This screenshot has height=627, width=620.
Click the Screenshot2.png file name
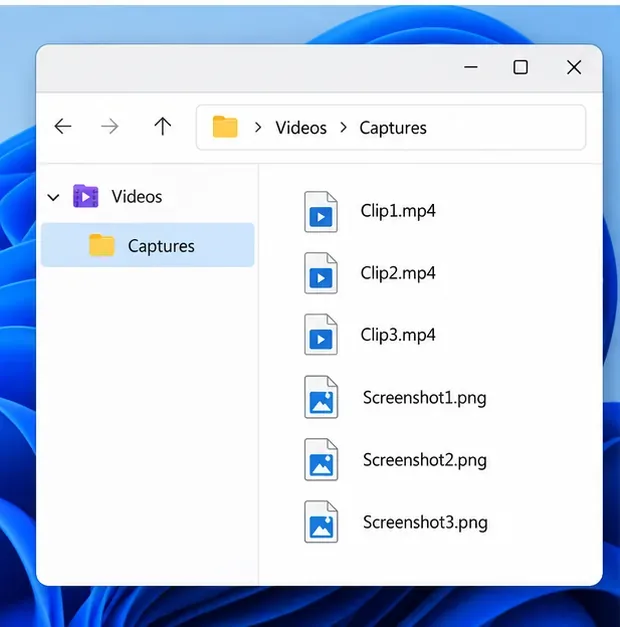click(425, 461)
